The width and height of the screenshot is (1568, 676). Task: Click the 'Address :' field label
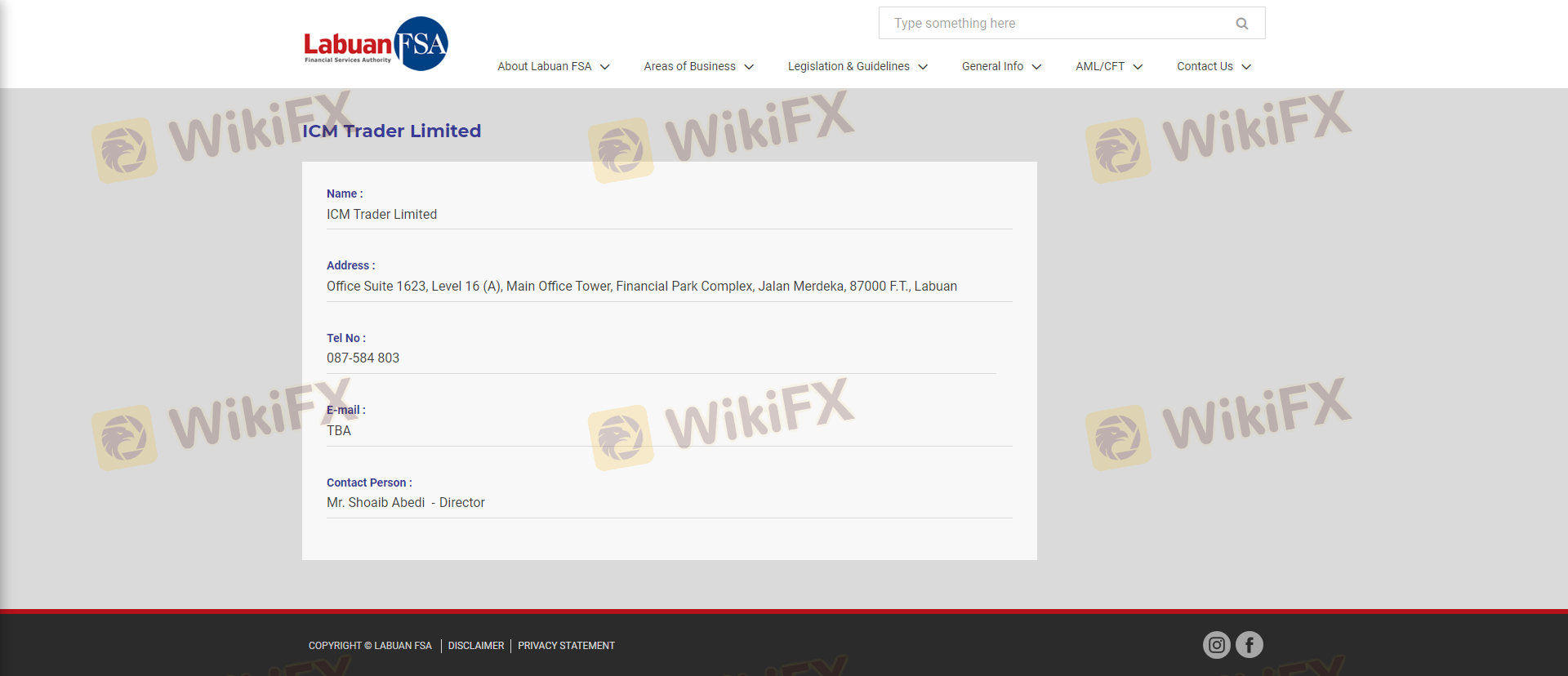pyautogui.click(x=351, y=265)
